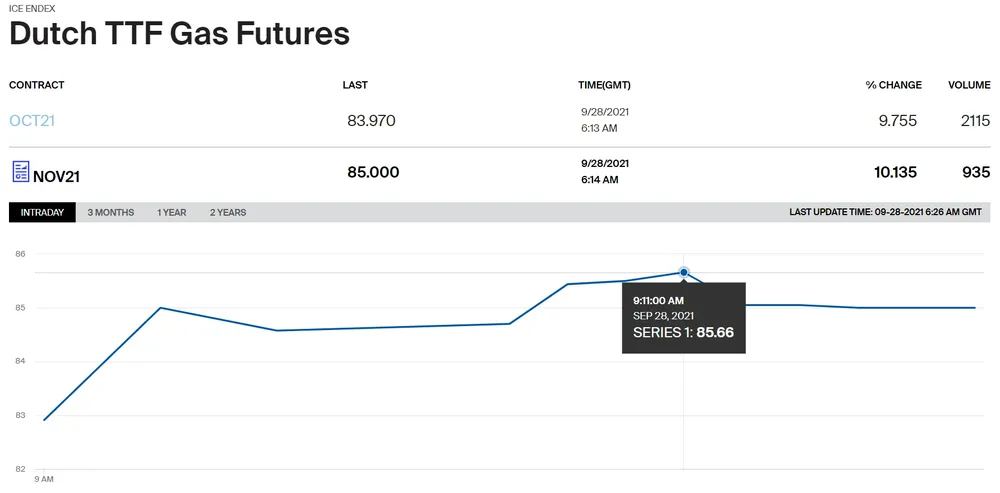The height and width of the screenshot is (493, 1000).
Task: Switch to the INTRADAY tab
Action: (42, 212)
